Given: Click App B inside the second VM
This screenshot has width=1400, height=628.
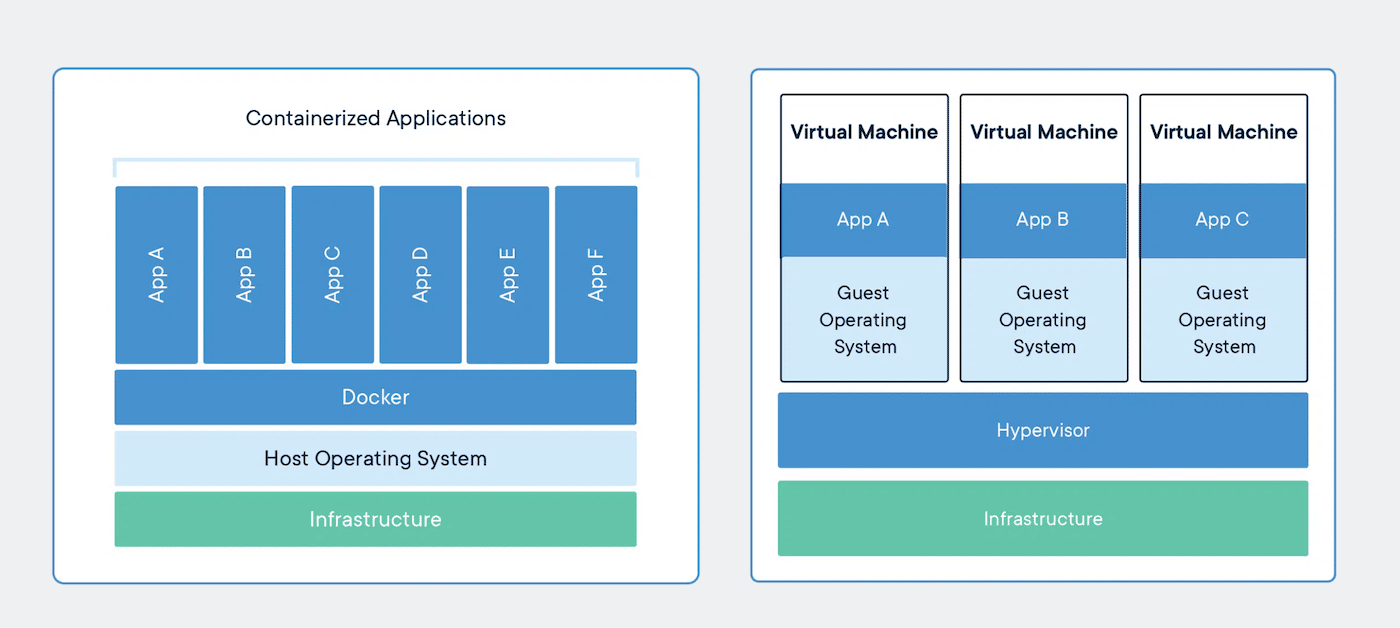Looking at the screenshot, I should click(x=1043, y=219).
